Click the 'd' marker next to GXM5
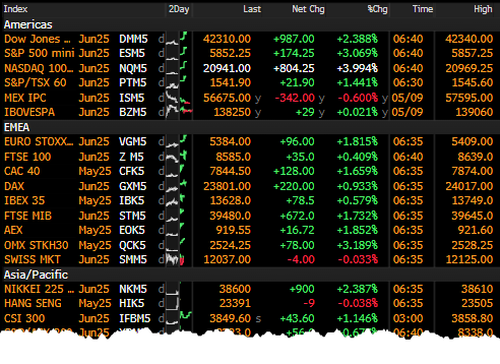Screen dimensions: 500x364 point(161,186)
